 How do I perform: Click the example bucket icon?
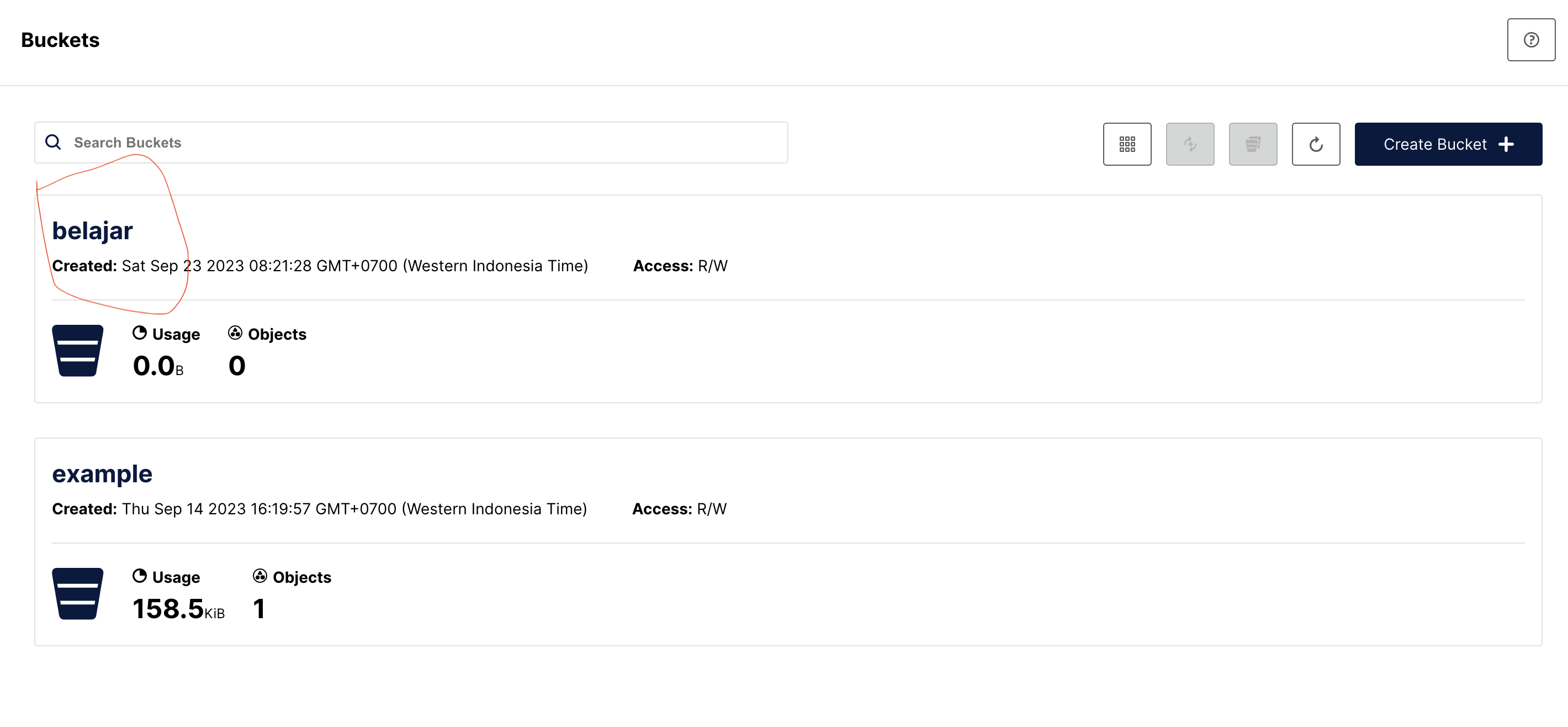click(x=77, y=594)
